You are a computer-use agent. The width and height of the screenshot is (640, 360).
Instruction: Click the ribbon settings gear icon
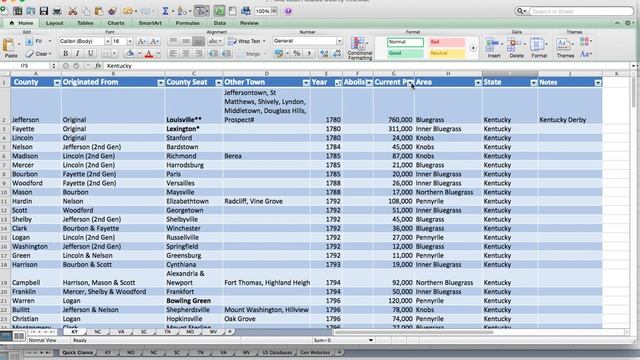(x=628, y=23)
